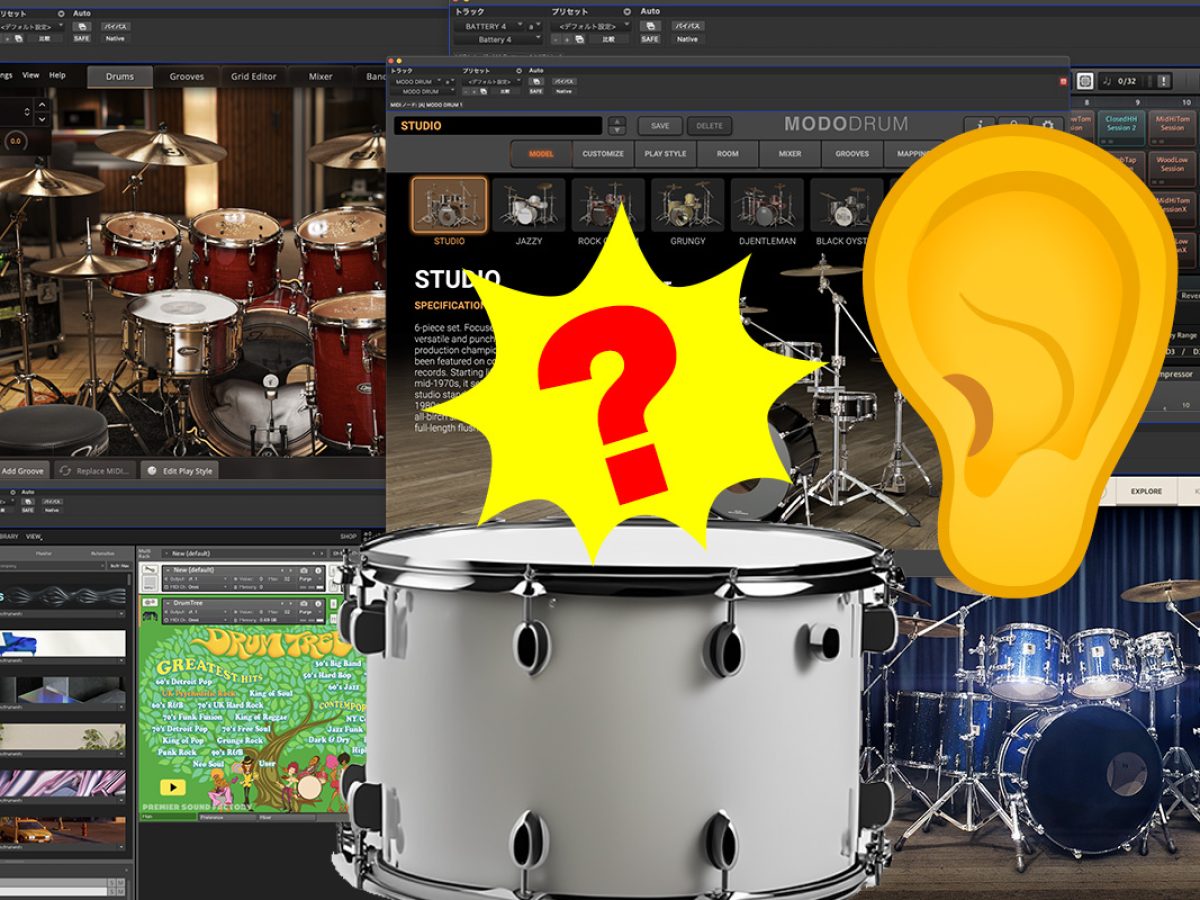Switch to the CUSTOMIZE tab in MODO DRUM

point(603,154)
